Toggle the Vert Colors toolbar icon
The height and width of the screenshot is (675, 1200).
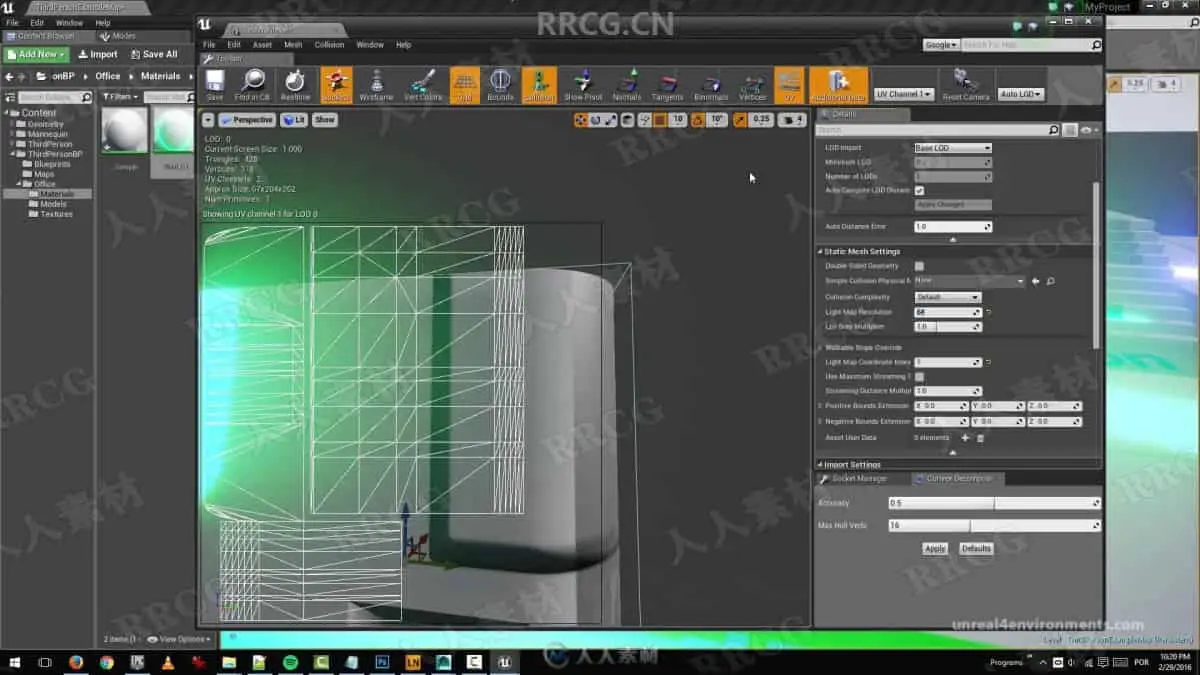pyautogui.click(x=423, y=84)
